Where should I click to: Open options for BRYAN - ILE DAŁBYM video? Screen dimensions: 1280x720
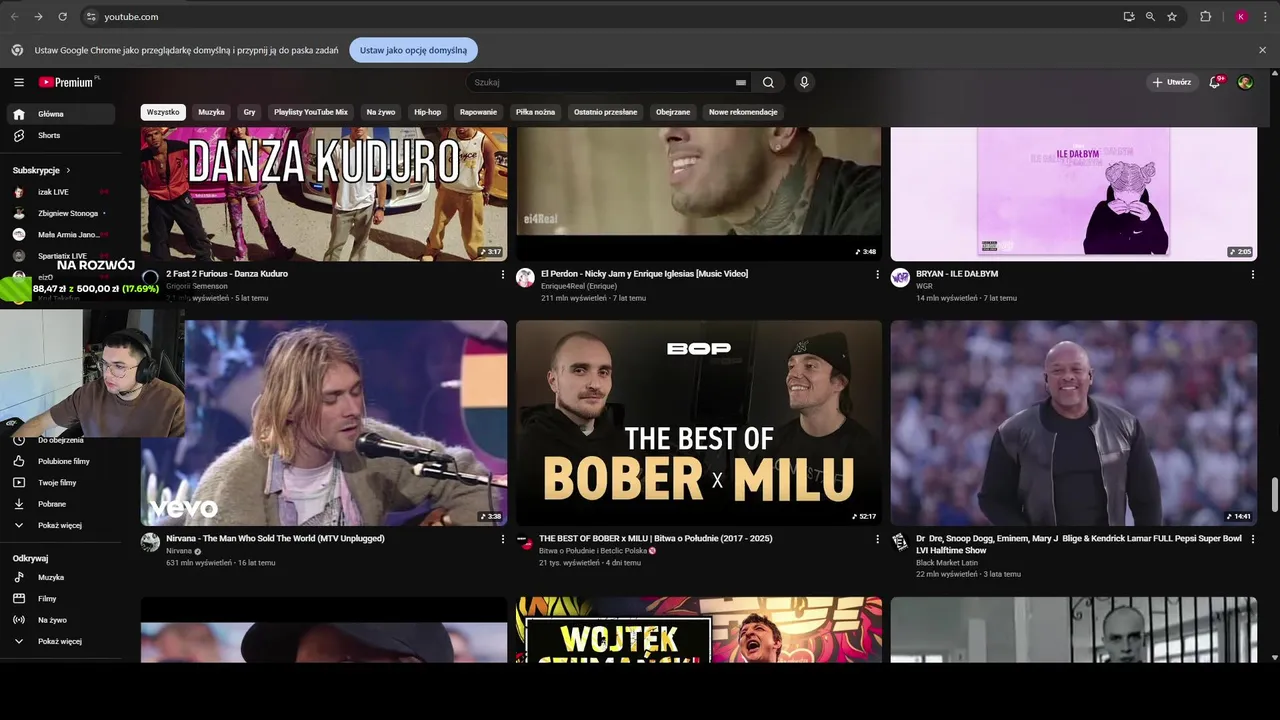(x=1253, y=274)
